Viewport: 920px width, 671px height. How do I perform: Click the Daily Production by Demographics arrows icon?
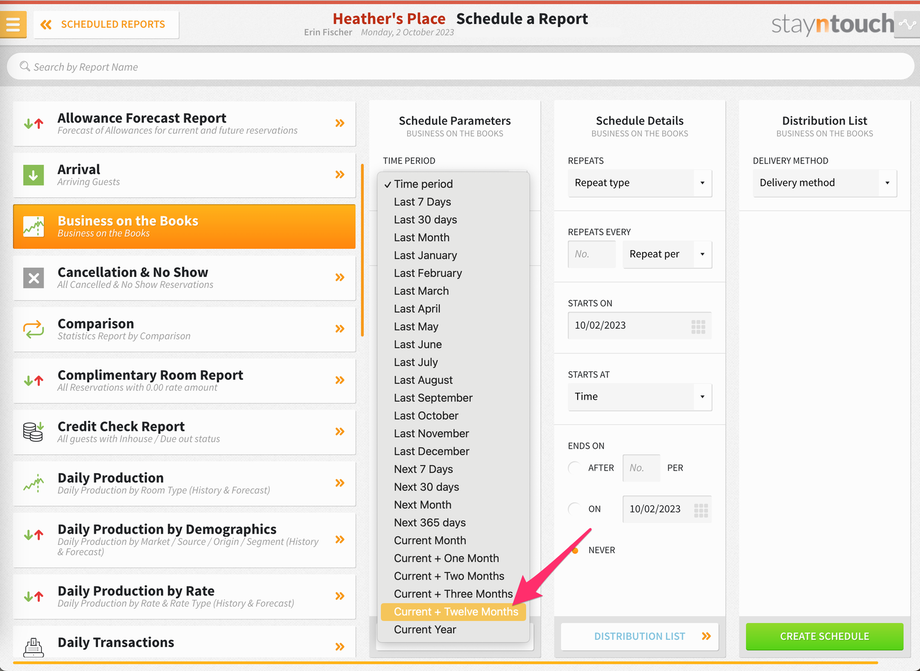tap(33, 535)
